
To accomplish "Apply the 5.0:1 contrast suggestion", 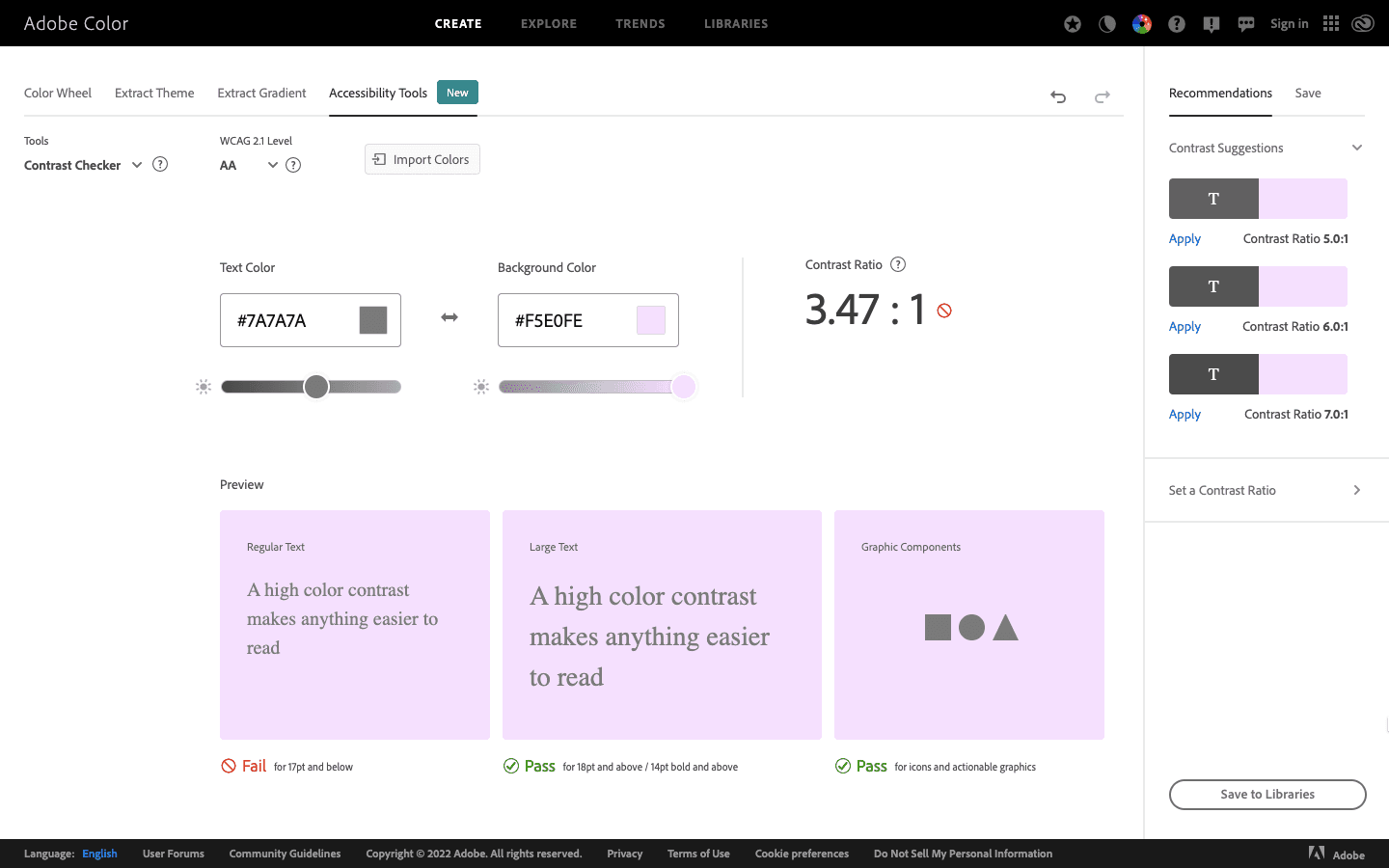I will coord(1185,238).
